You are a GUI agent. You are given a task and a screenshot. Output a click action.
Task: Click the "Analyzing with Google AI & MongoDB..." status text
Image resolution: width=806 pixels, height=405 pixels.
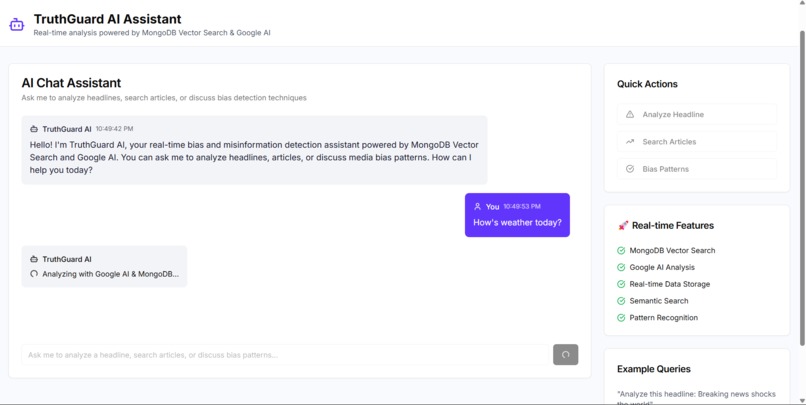coord(111,274)
